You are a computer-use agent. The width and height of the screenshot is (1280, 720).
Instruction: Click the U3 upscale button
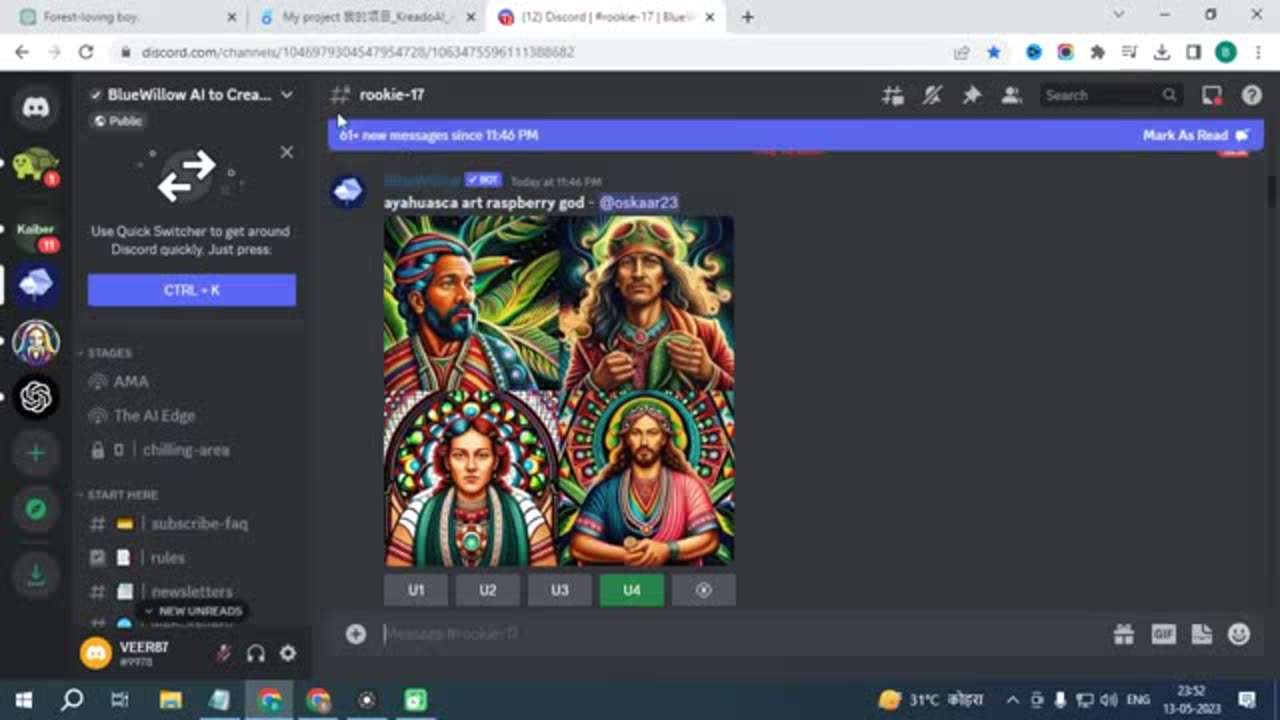tap(560, 590)
